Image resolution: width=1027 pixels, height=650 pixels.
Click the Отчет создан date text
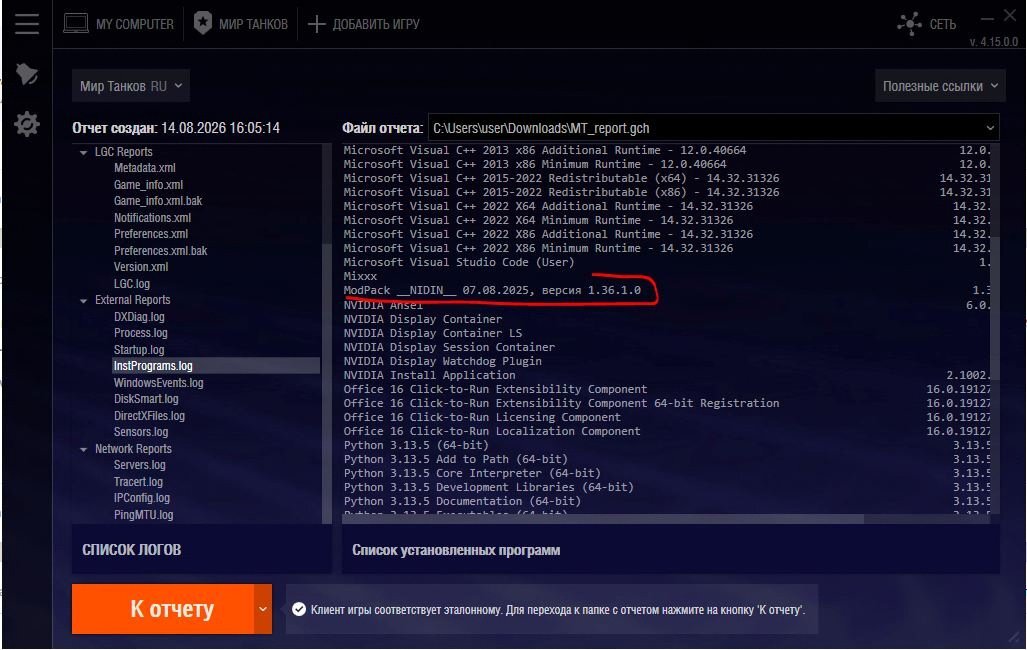coord(176,128)
